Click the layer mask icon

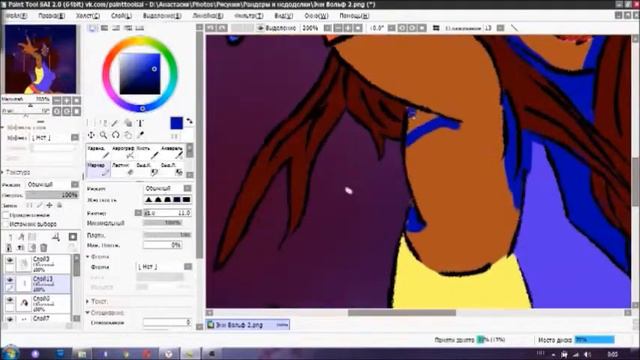(73, 237)
